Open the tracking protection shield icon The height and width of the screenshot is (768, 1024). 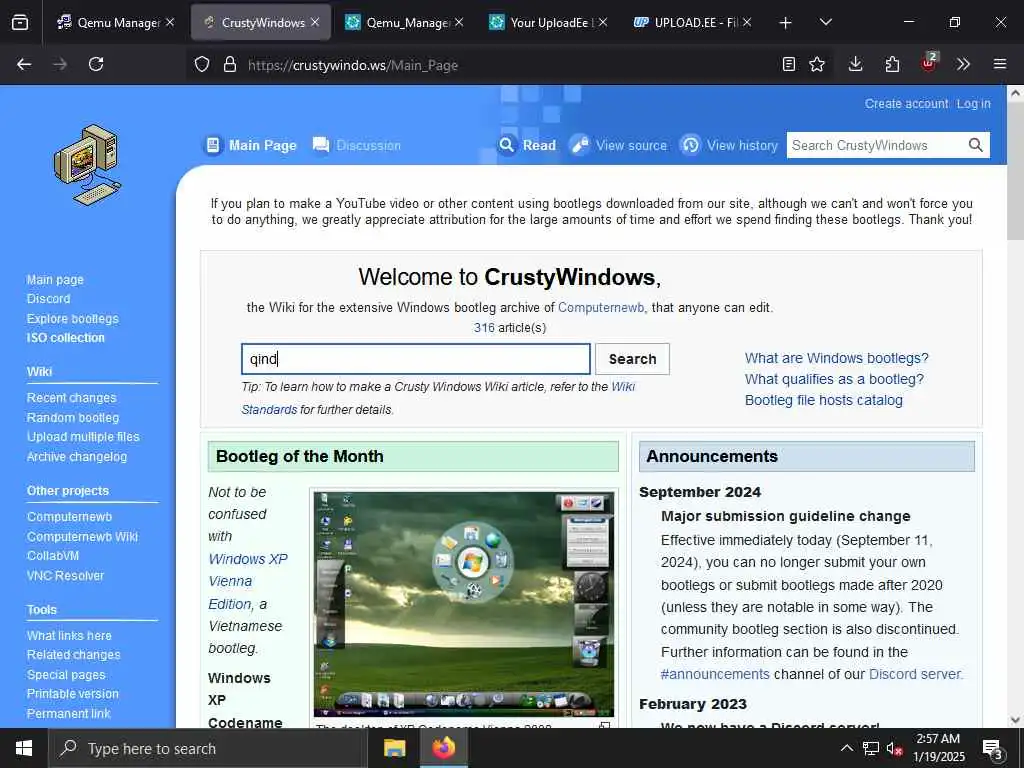pos(202,64)
